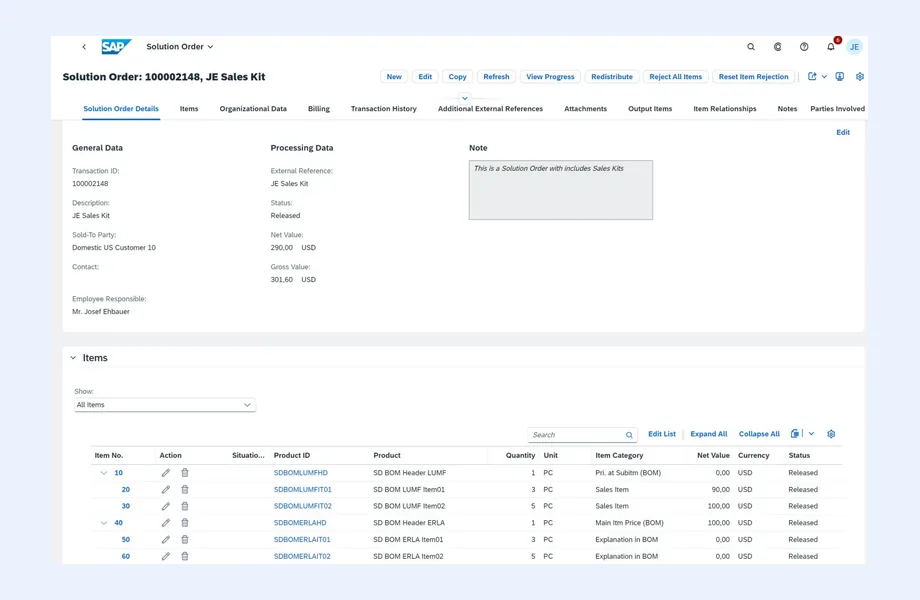Click the search magnifier in Items search
This screenshot has width=920, height=600.
[629, 435]
